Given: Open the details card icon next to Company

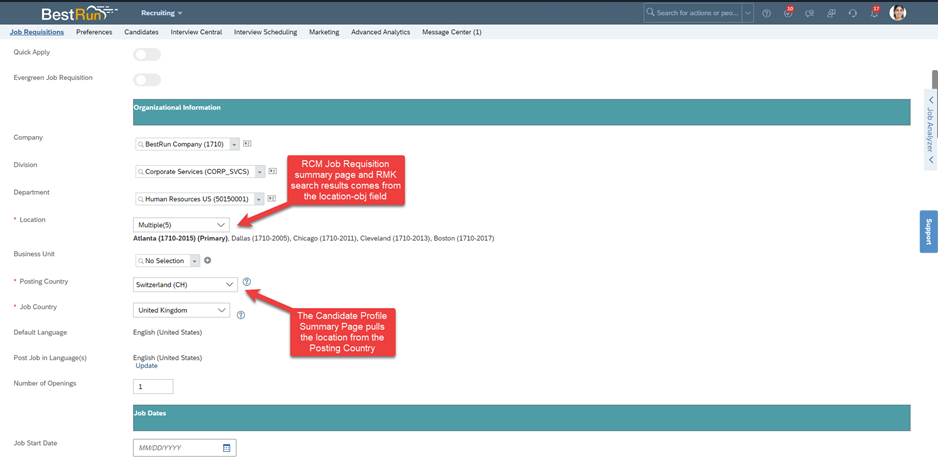Looking at the screenshot, I should pyautogui.click(x=248, y=144).
